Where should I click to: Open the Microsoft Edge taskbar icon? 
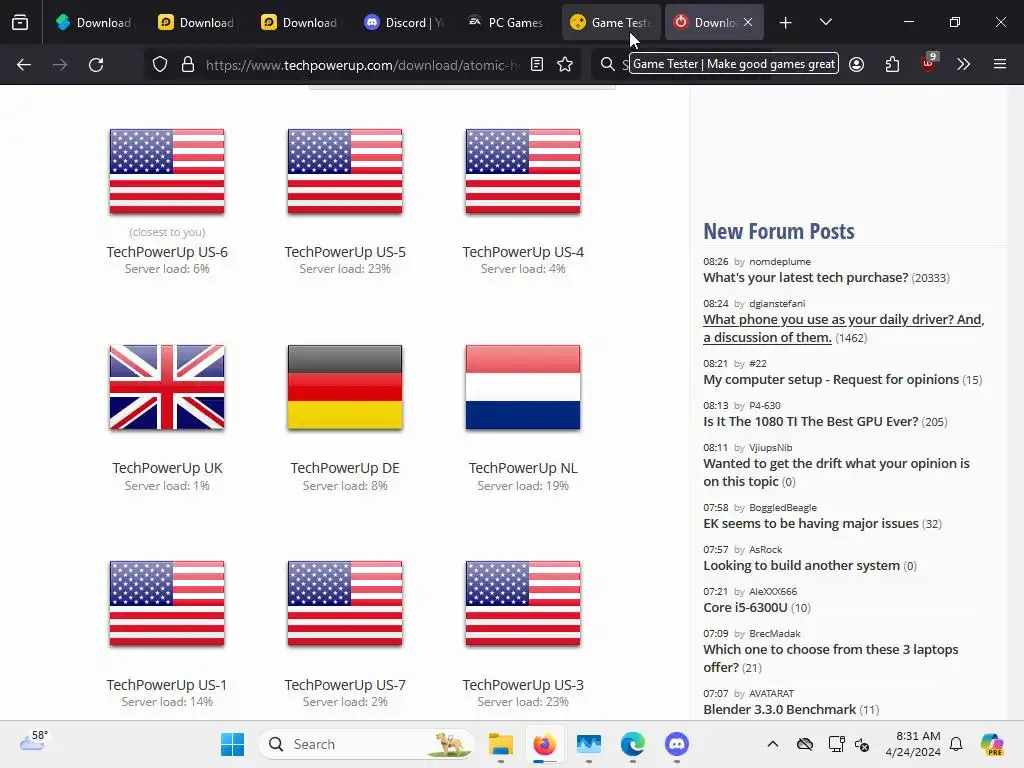coord(633,744)
